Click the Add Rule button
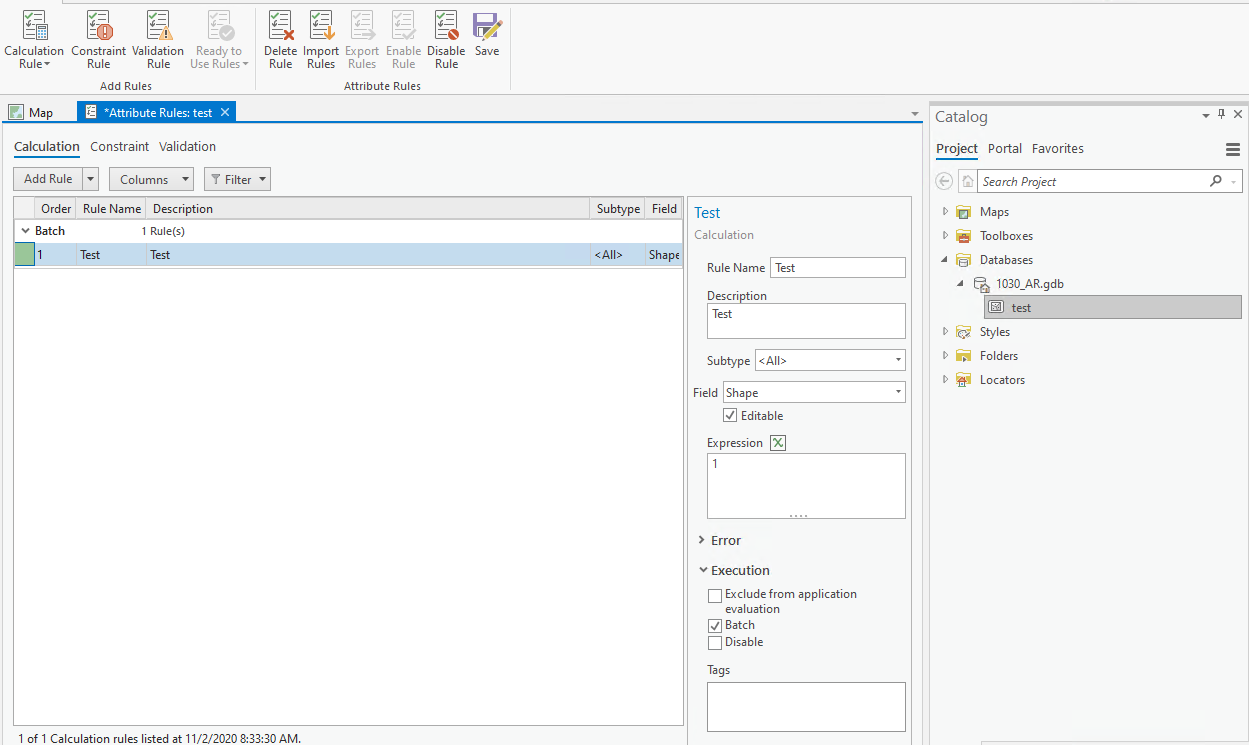 pyautogui.click(x=48, y=180)
